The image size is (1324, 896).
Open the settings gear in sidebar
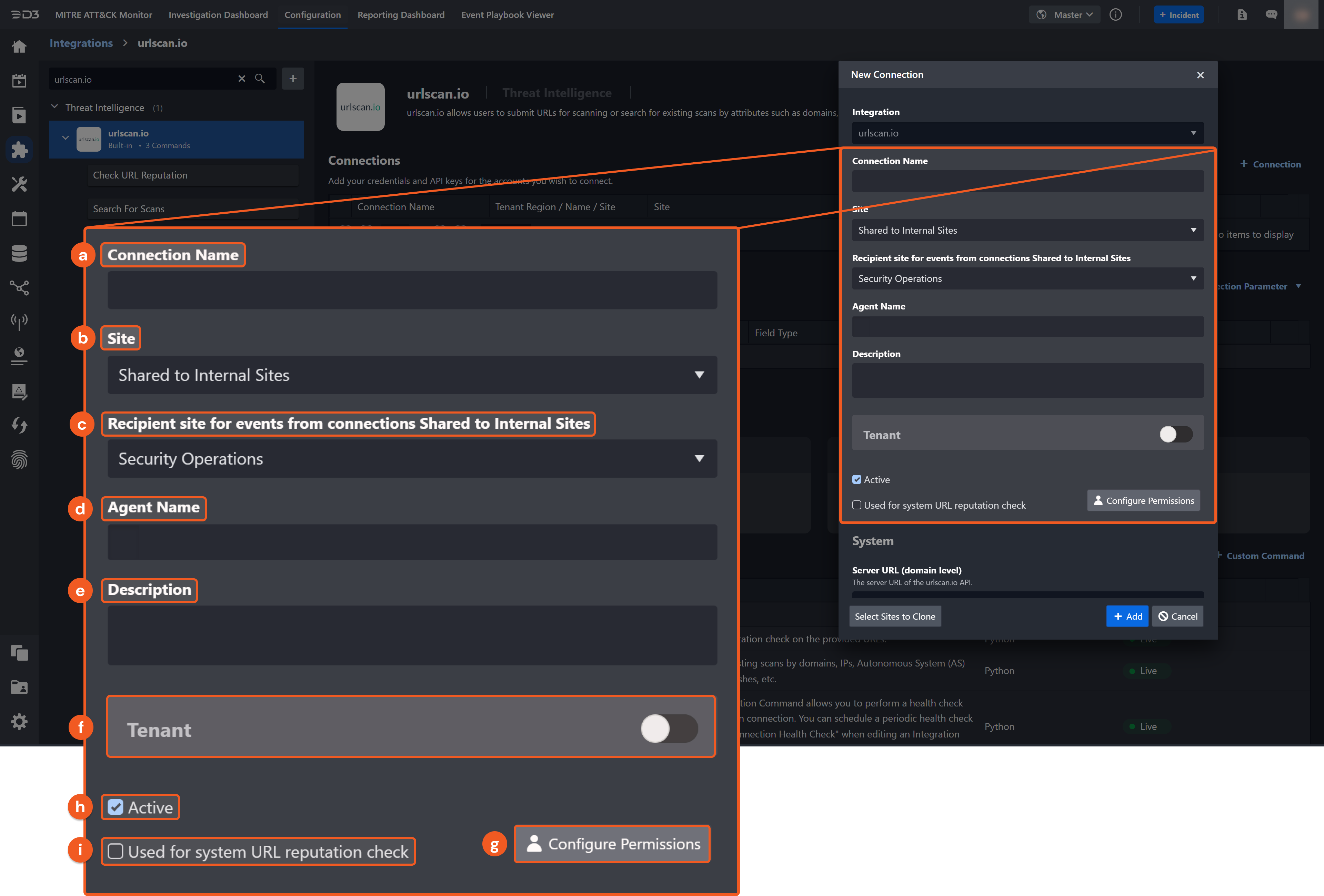(x=19, y=722)
